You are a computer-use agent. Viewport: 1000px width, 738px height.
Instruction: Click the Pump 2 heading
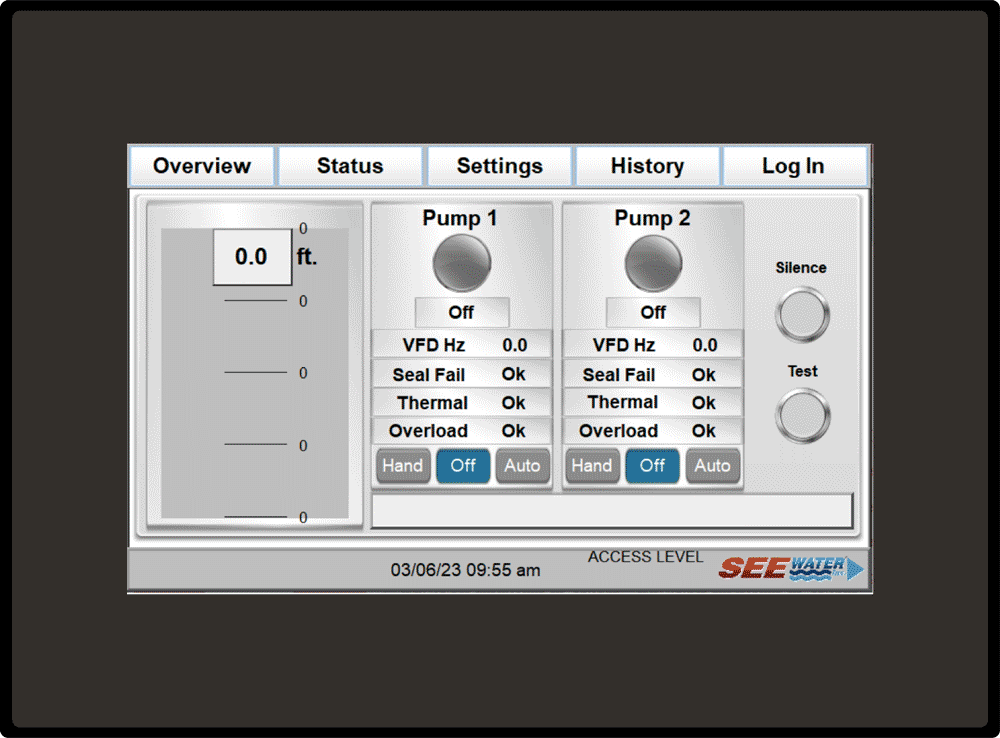[x=652, y=218]
